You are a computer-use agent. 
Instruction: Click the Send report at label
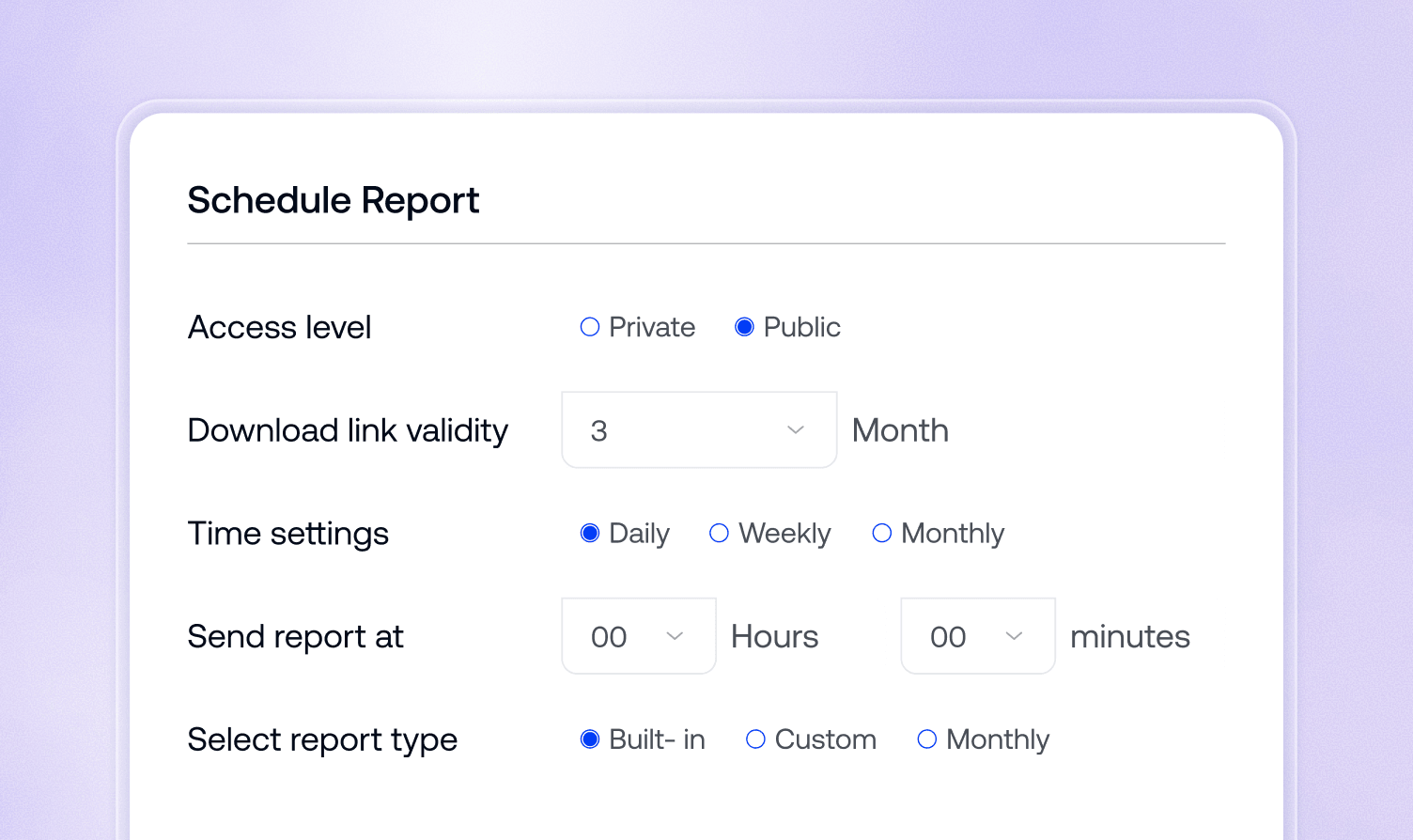tap(296, 637)
